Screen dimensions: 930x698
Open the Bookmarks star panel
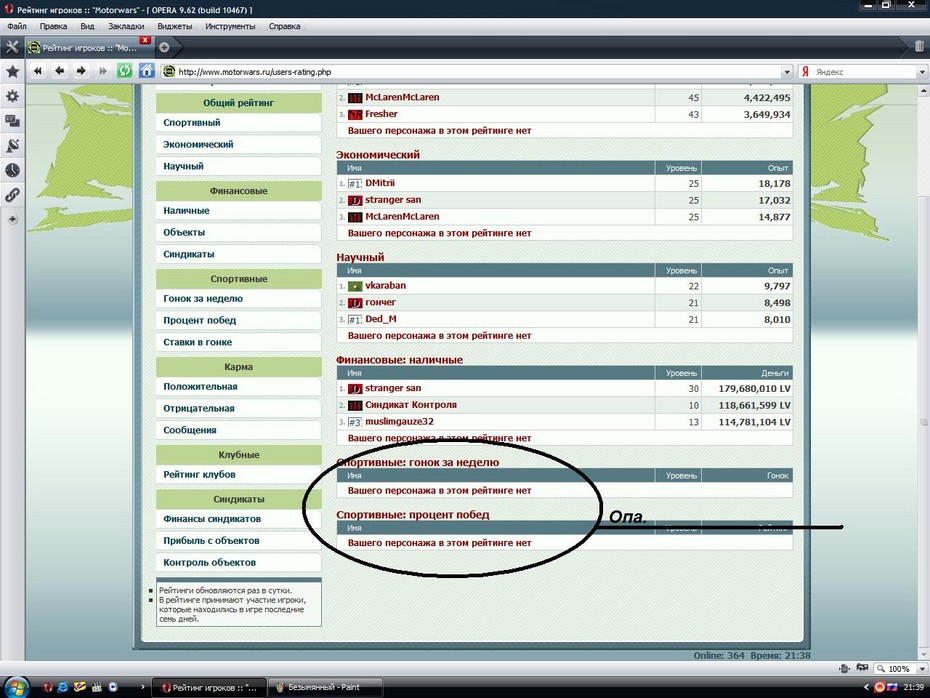pyautogui.click(x=12, y=72)
